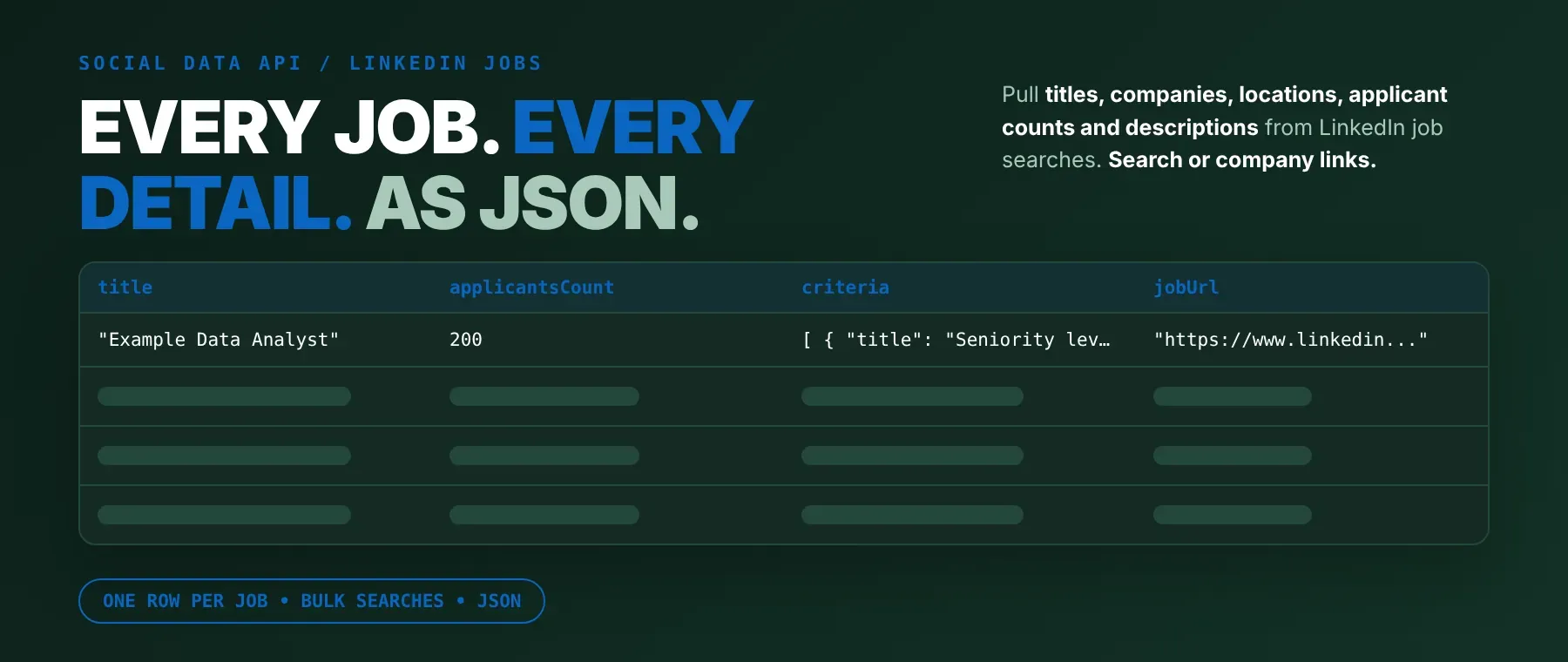Click the "One row per job" pill badge
Viewport: 1568px width, 662px height.
[x=312, y=601]
